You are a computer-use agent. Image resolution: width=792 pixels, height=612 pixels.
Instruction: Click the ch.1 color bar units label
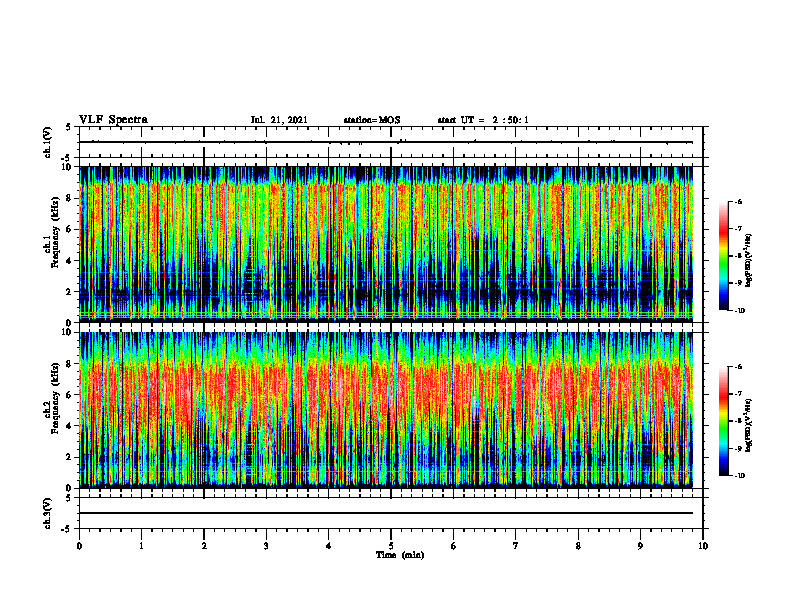749,261
